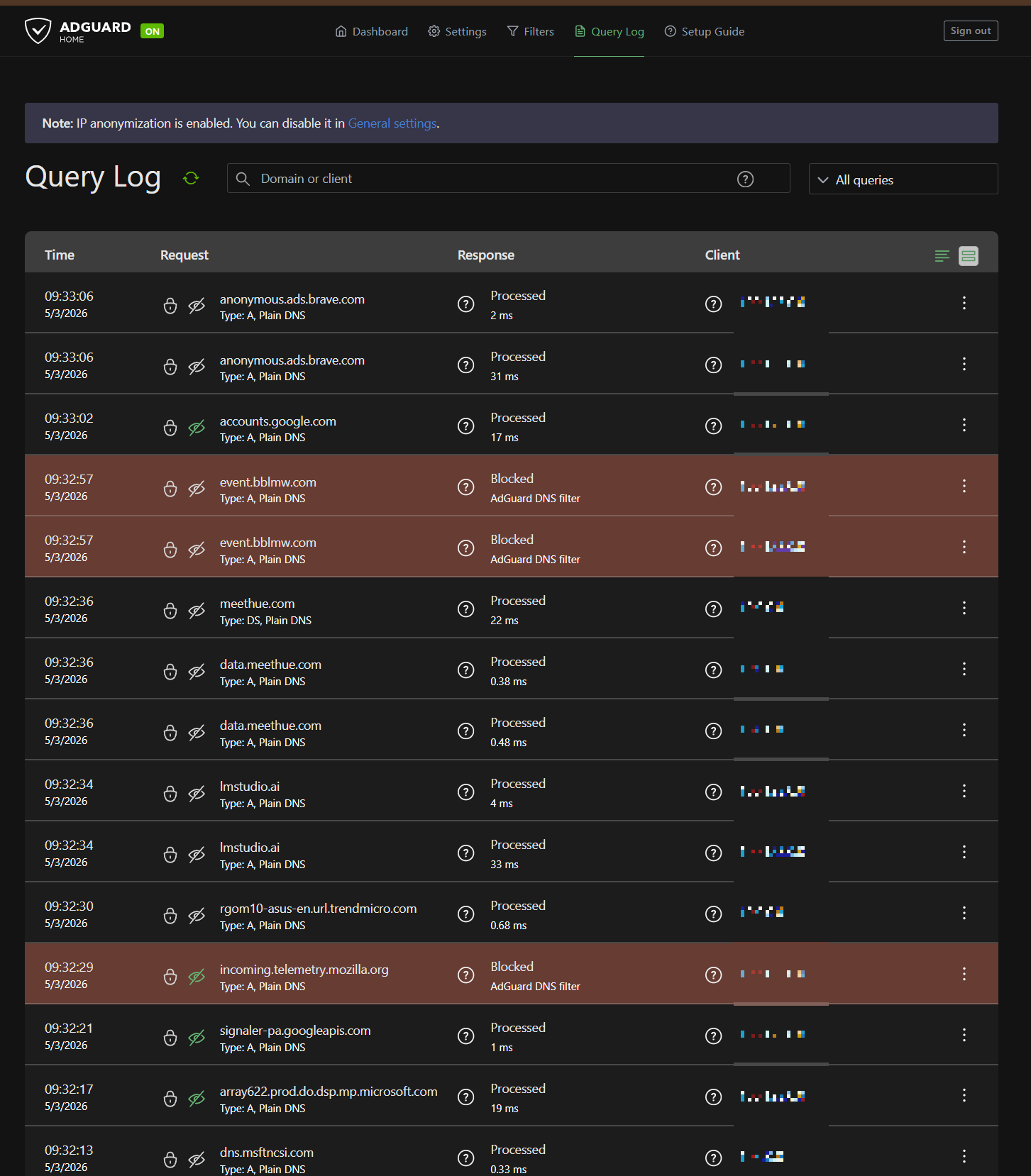Click lock icon on dns.msftncsi.com row
Viewport: 1031px width, 1176px height.
[x=170, y=1160]
